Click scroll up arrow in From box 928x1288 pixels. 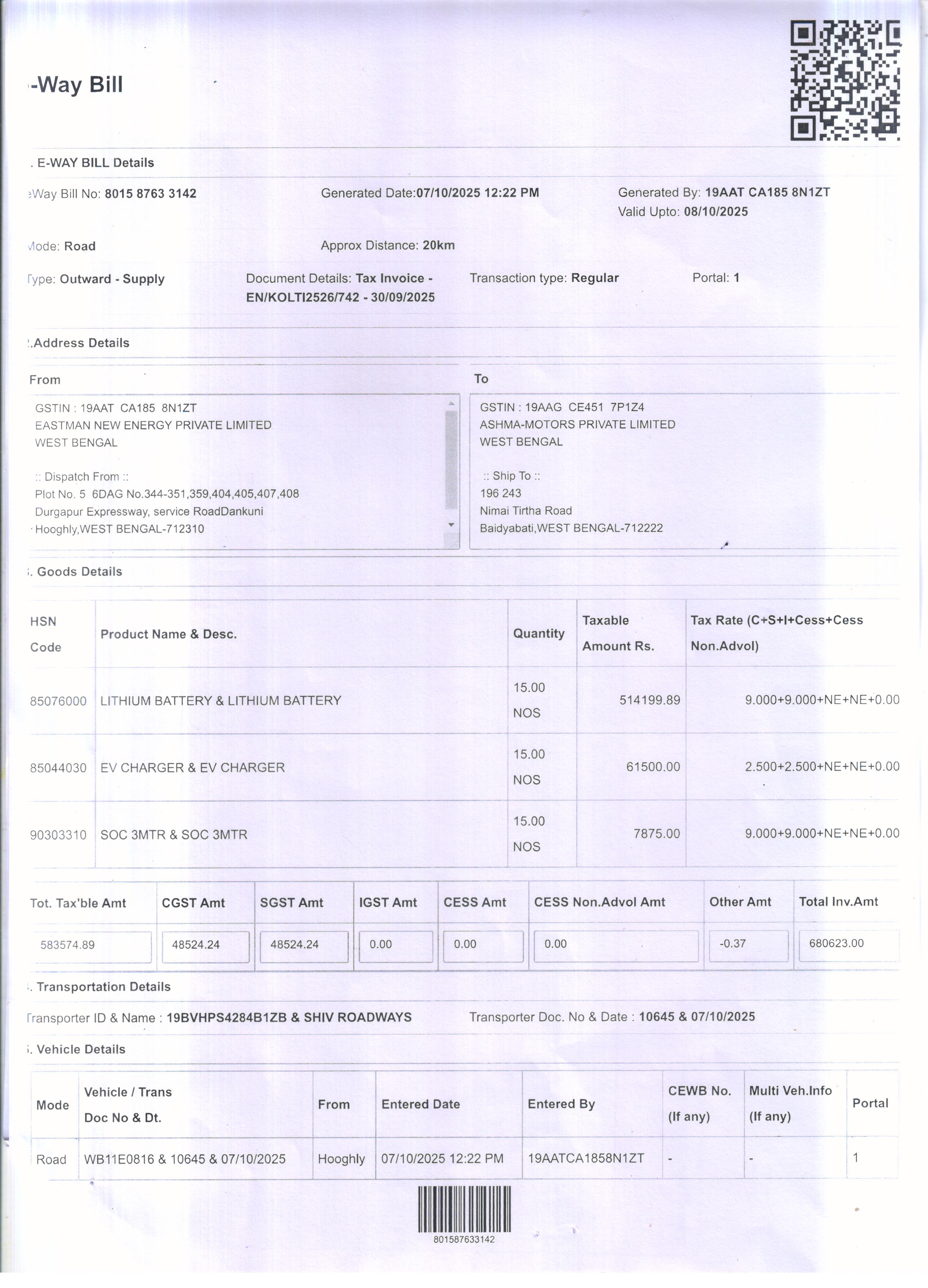[451, 404]
